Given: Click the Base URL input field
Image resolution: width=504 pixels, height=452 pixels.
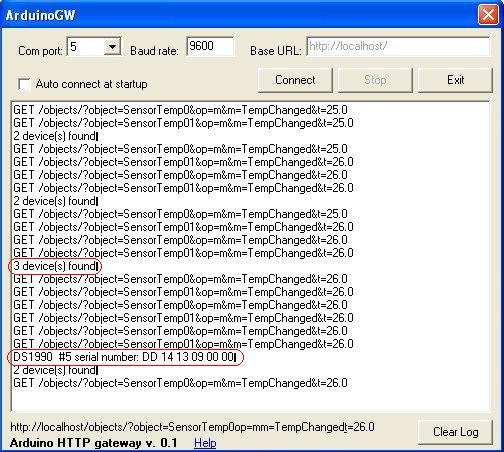Looking at the screenshot, I should [398, 46].
